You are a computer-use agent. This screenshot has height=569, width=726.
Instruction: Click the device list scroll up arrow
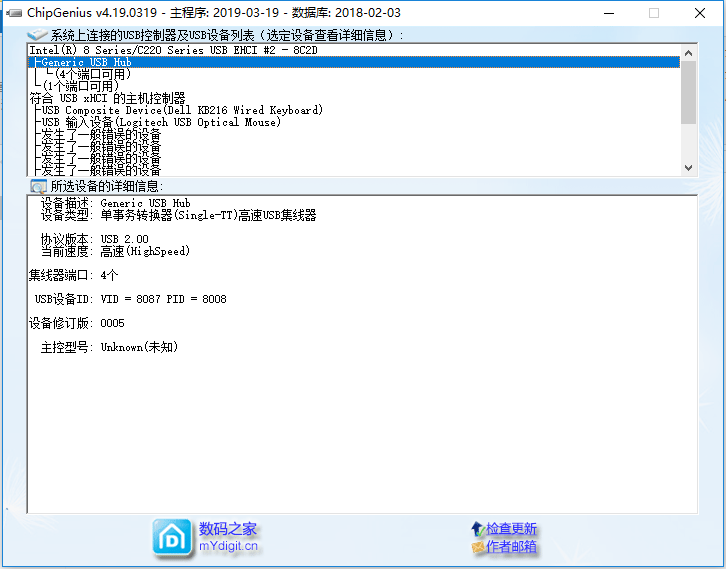(x=688, y=53)
